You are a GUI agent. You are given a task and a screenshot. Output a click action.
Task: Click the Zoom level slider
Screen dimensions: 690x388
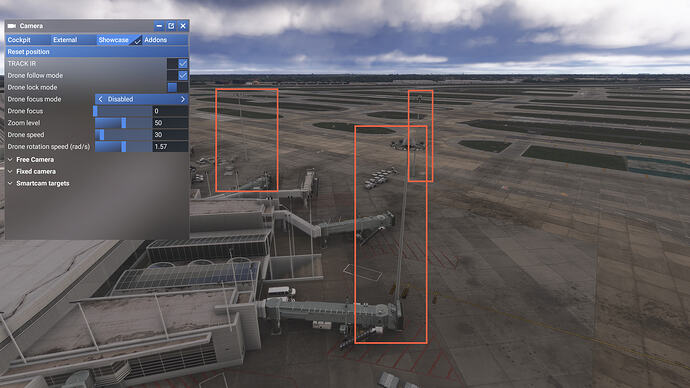[x=123, y=123]
